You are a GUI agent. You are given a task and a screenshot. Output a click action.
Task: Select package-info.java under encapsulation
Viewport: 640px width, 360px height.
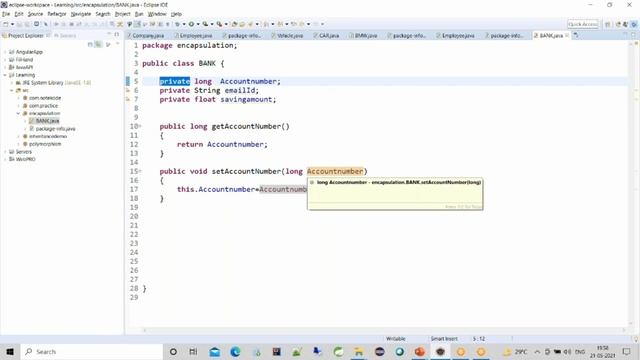pyautogui.click(x=52, y=129)
